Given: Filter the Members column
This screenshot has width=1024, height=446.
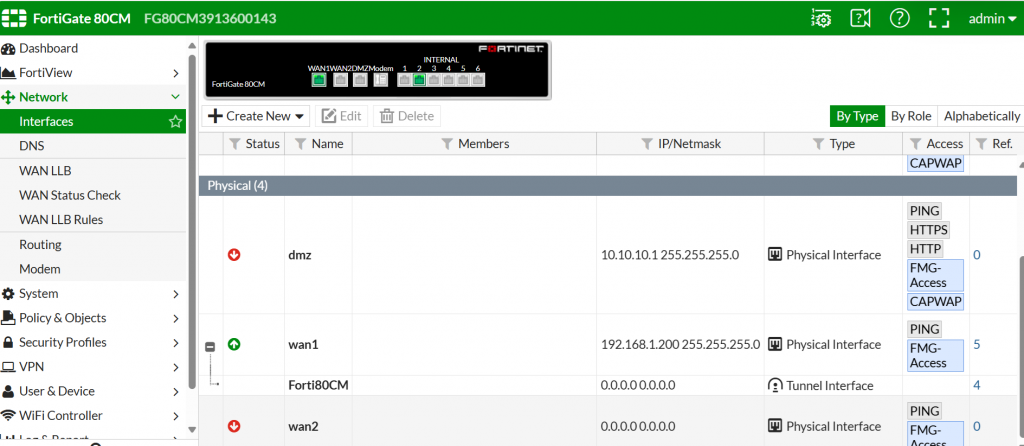Looking at the screenshot, I should 447,144.
